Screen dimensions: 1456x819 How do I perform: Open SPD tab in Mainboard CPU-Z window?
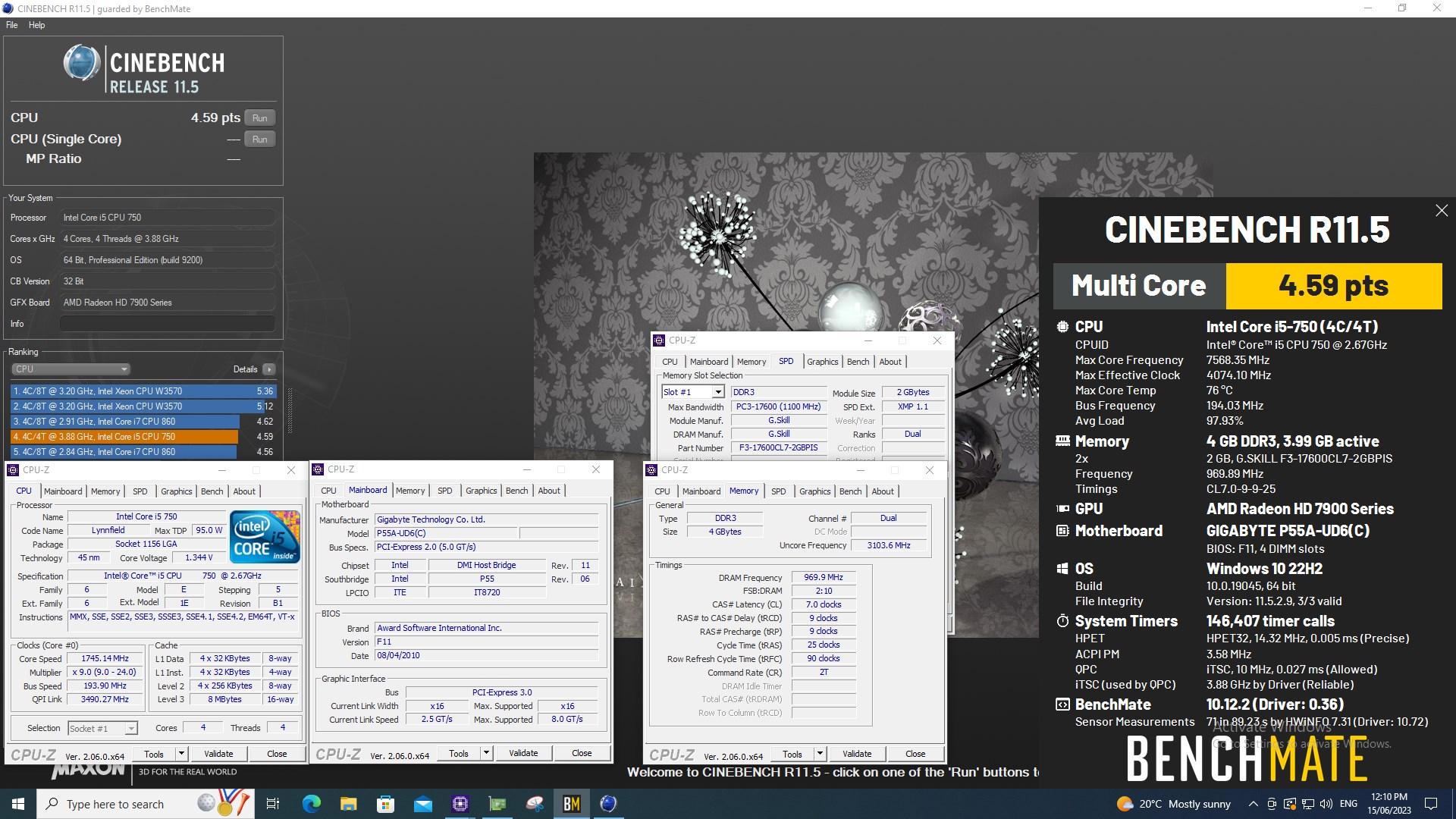444,491
